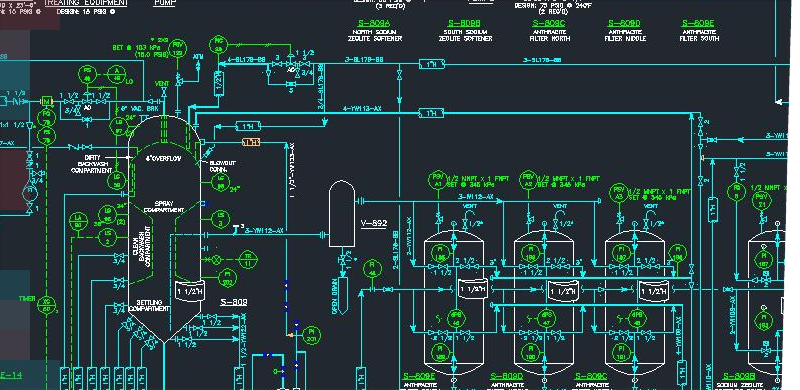This screenshot has height=390, width=800.
Task: Click the XC timer controller bubble
Action: [x=47, y=305]
